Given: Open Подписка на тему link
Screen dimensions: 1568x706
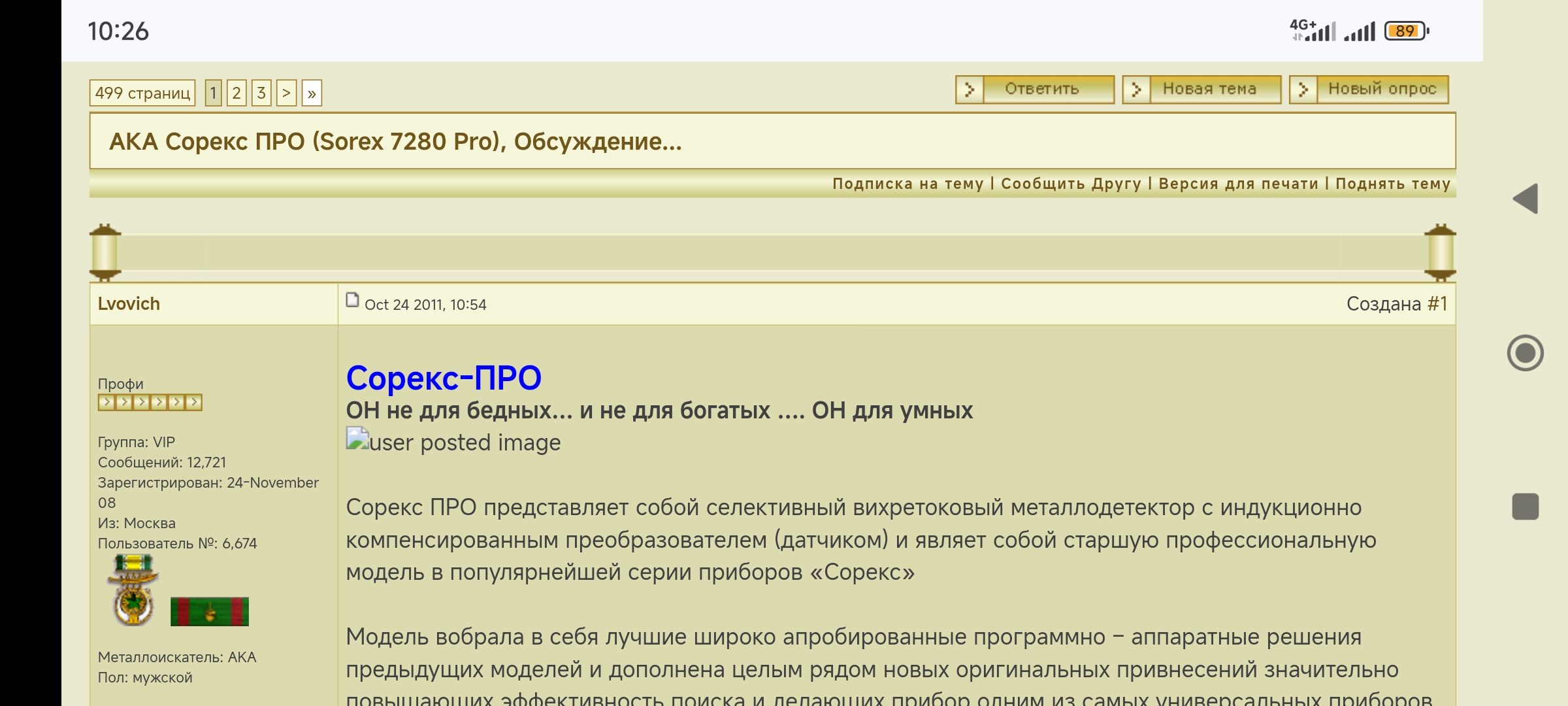Looking at the screenshot, I should point(907,184).
